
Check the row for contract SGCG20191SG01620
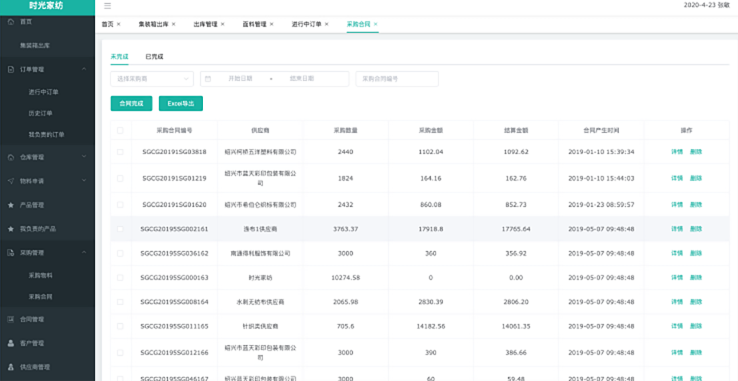[x=120, y=205]
